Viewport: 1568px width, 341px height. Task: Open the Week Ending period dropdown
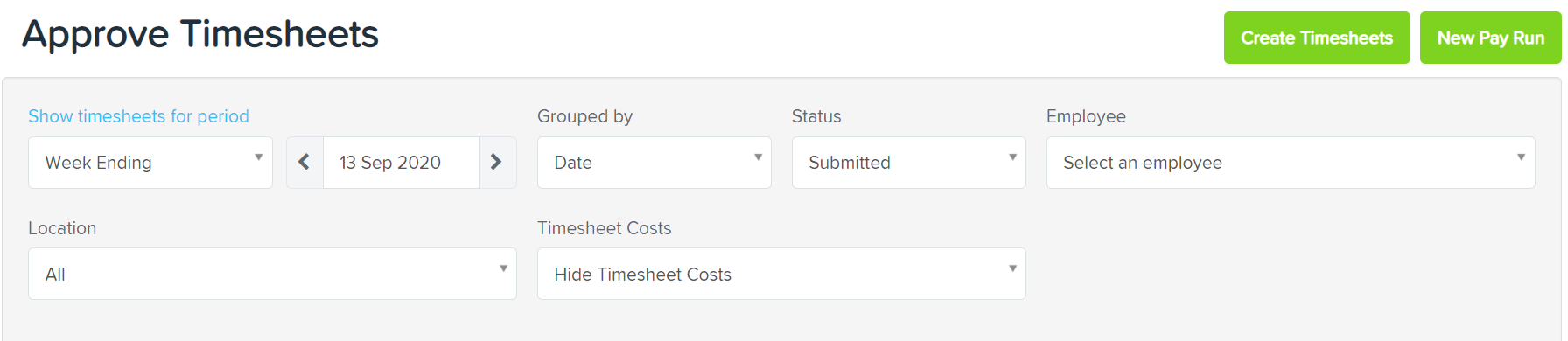(150, 163)
